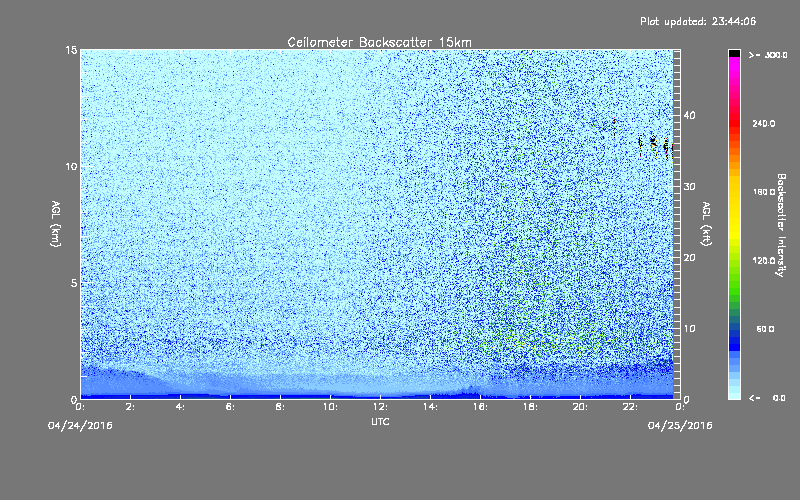Viewport: 800px width, 500px height.
Task: Click the 16: hour tick label
Action: coord(480,407)
